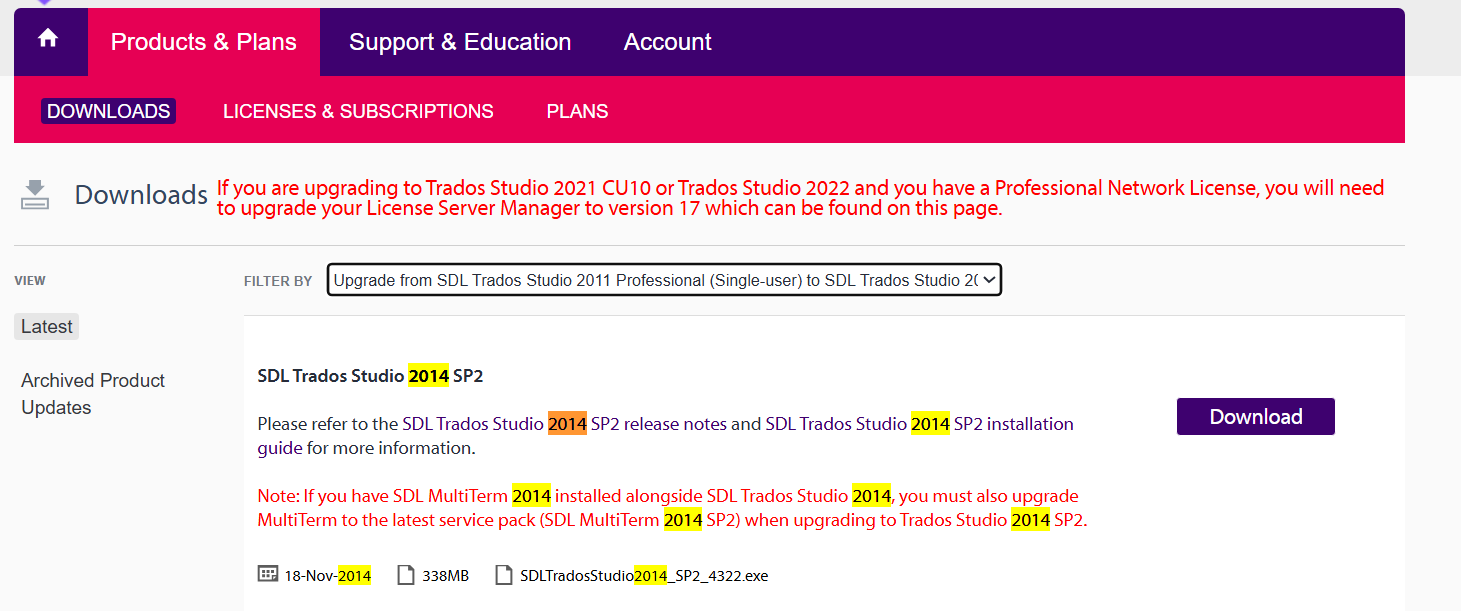Select the Products & Plans tab
Screen dimensions: 1461x611
click(203, 41)
